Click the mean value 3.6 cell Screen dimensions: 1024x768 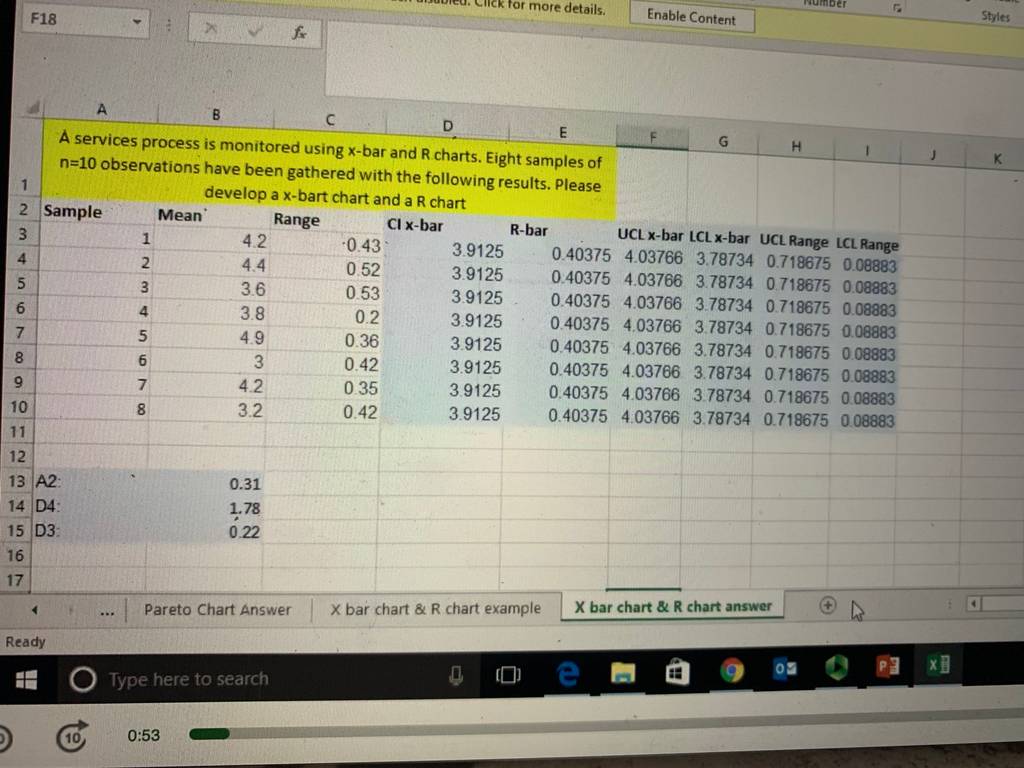tap(209, 289)
